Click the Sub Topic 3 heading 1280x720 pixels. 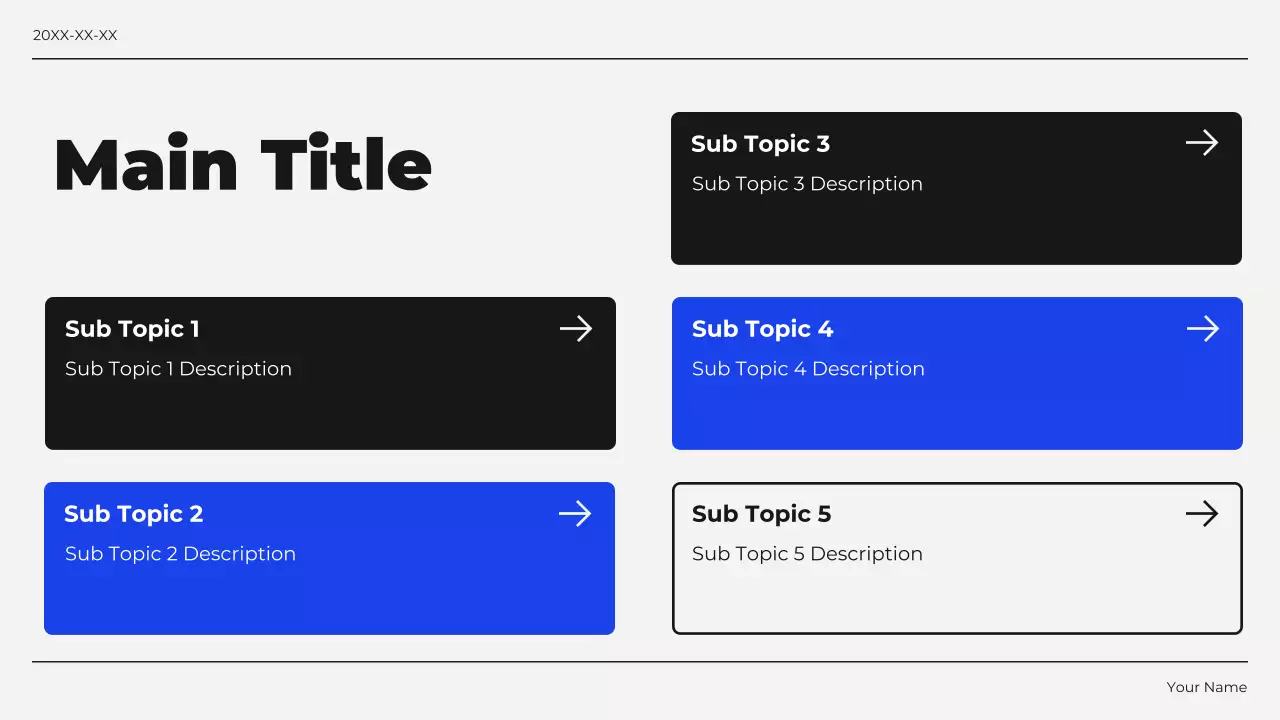pos(760,144)
